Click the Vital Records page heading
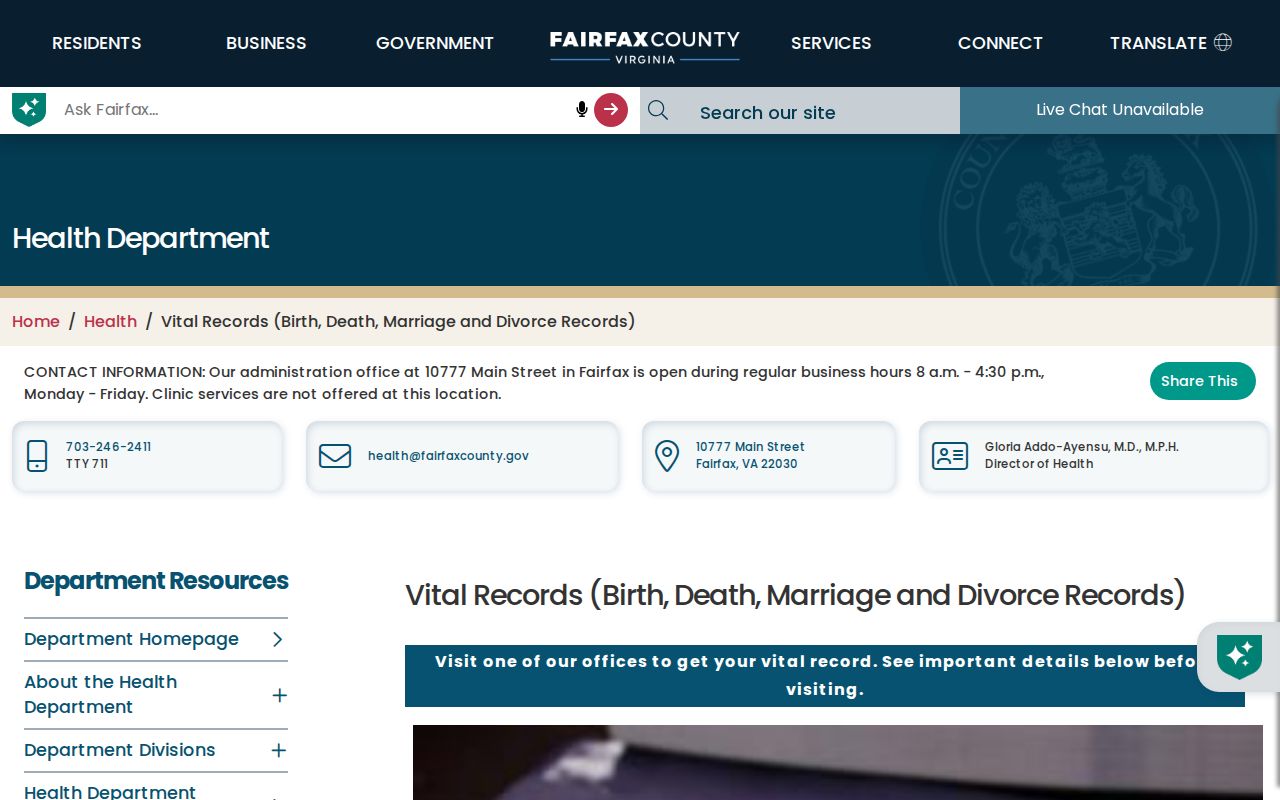Screen dimensions: 1280x800 [795, 595]
